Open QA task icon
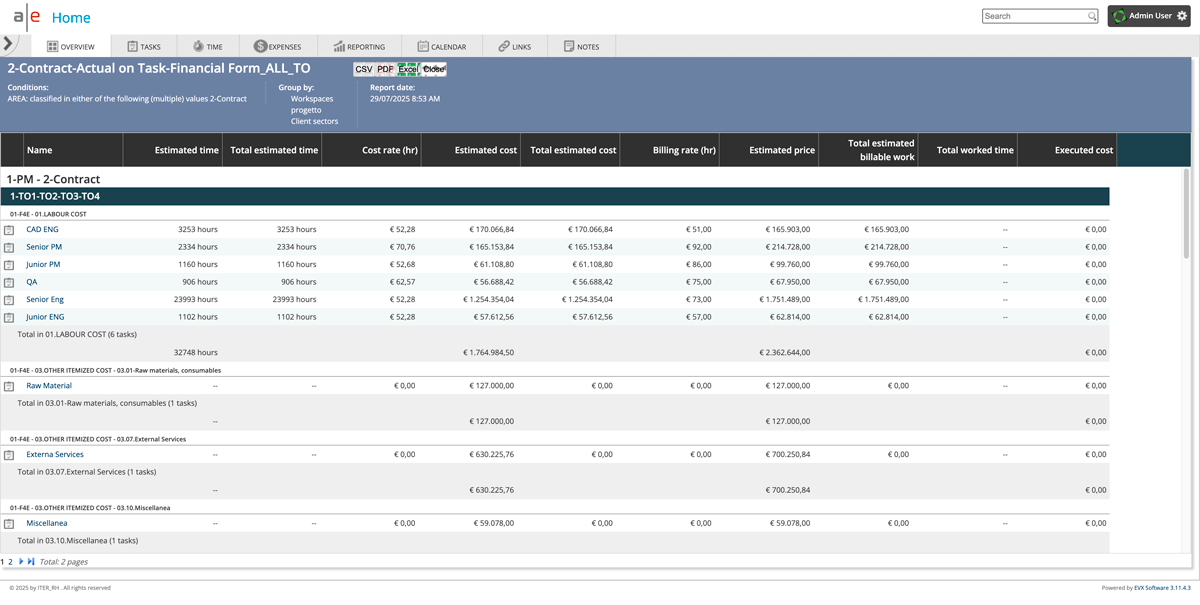The image size is (1200, 605). coord(9,282)
